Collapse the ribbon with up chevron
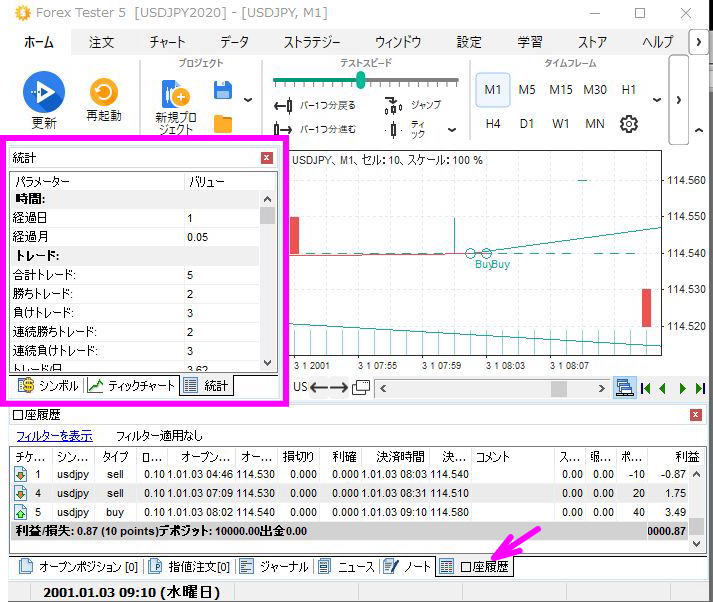The image size is (713, 602). (x=699, y=130)
